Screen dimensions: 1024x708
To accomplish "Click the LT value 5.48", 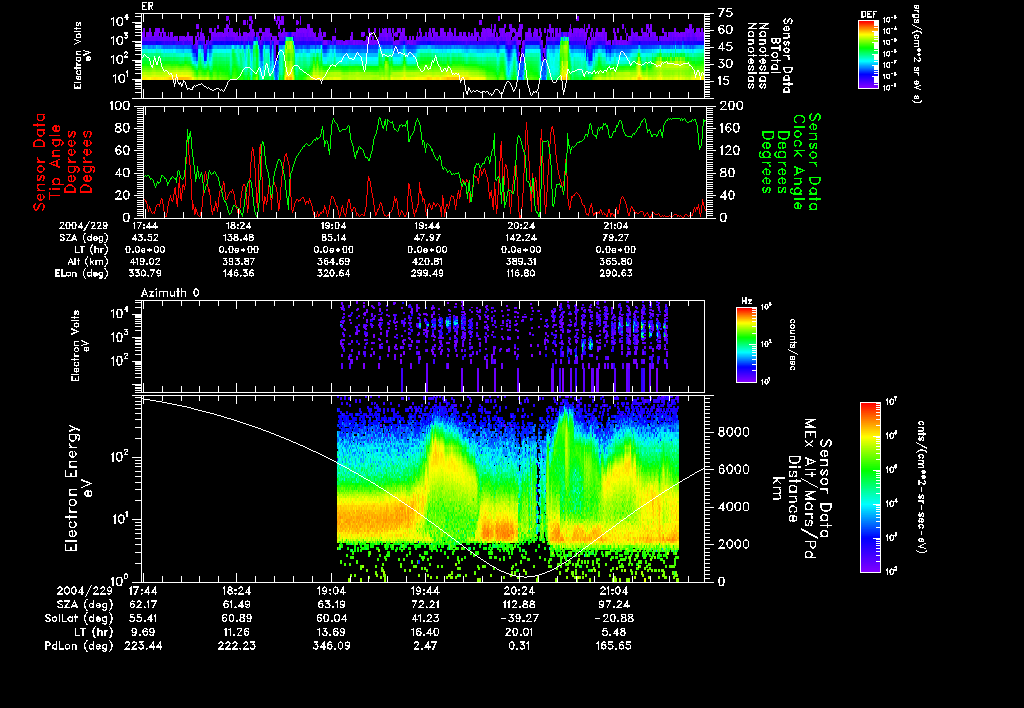I will coord(614,632).
